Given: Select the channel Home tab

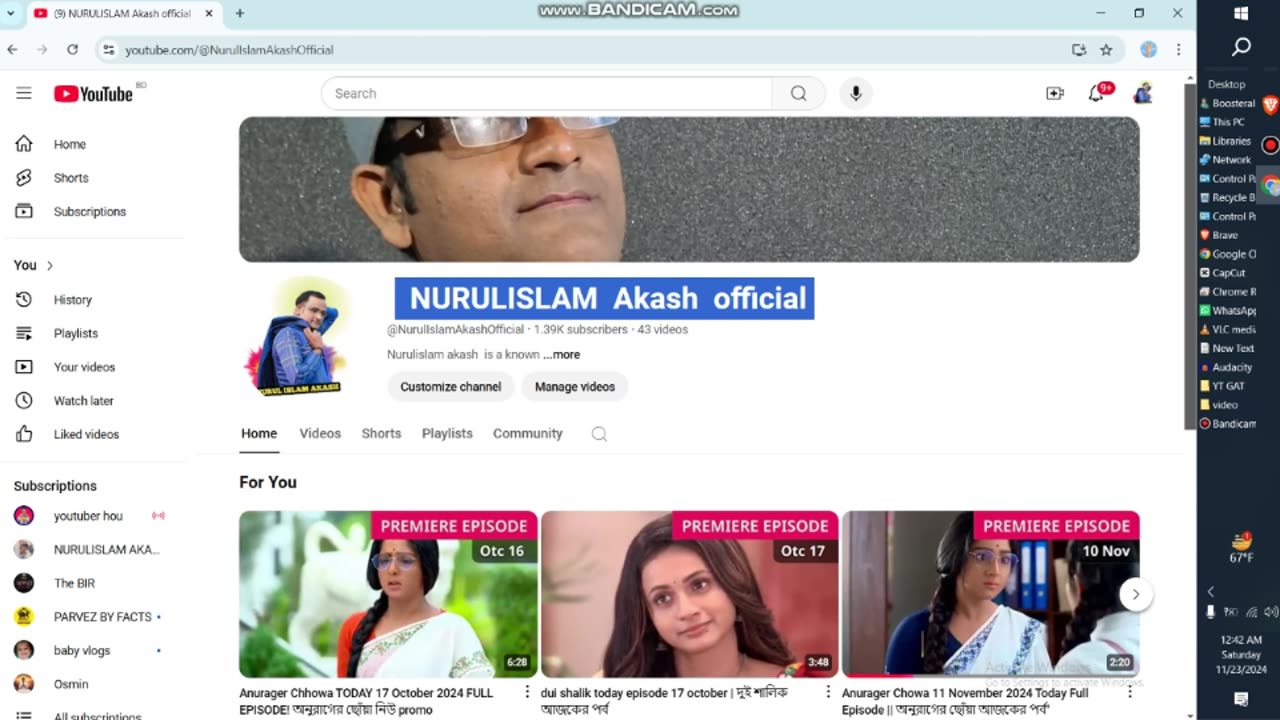Looking at the screenshot, I should click(x=259, y=434).
